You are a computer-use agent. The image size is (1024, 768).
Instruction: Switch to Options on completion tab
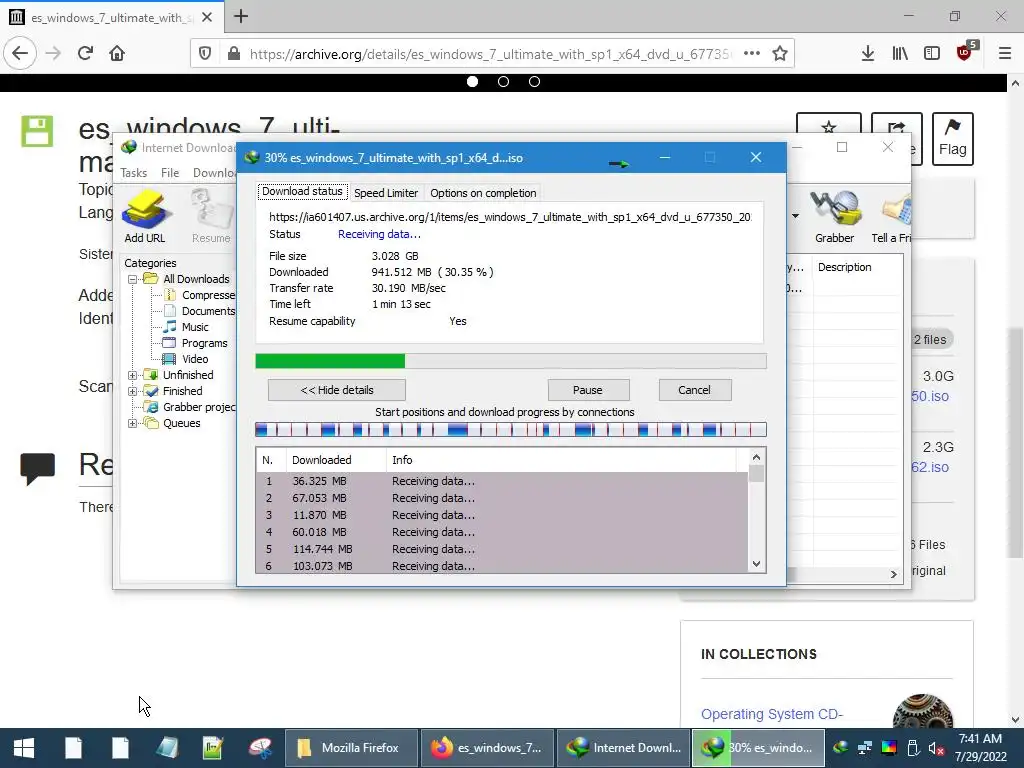point(483,193)
